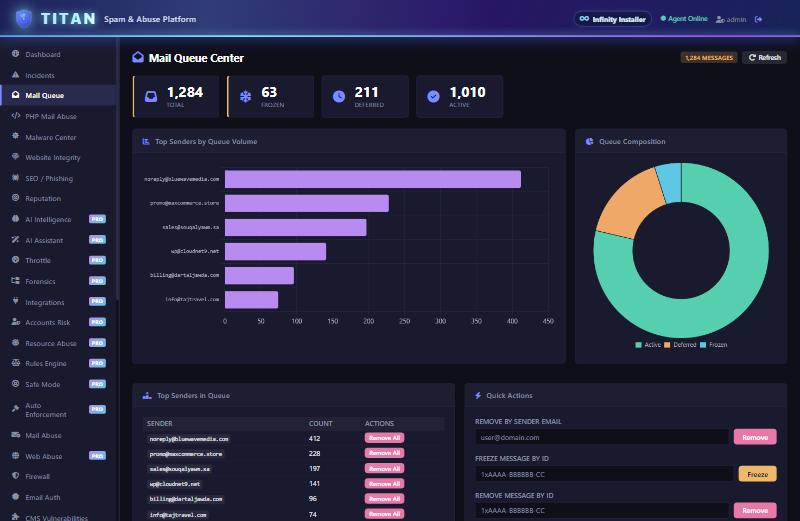Click the Agent Online status
The image size is (800, 521).
(684, 19)
